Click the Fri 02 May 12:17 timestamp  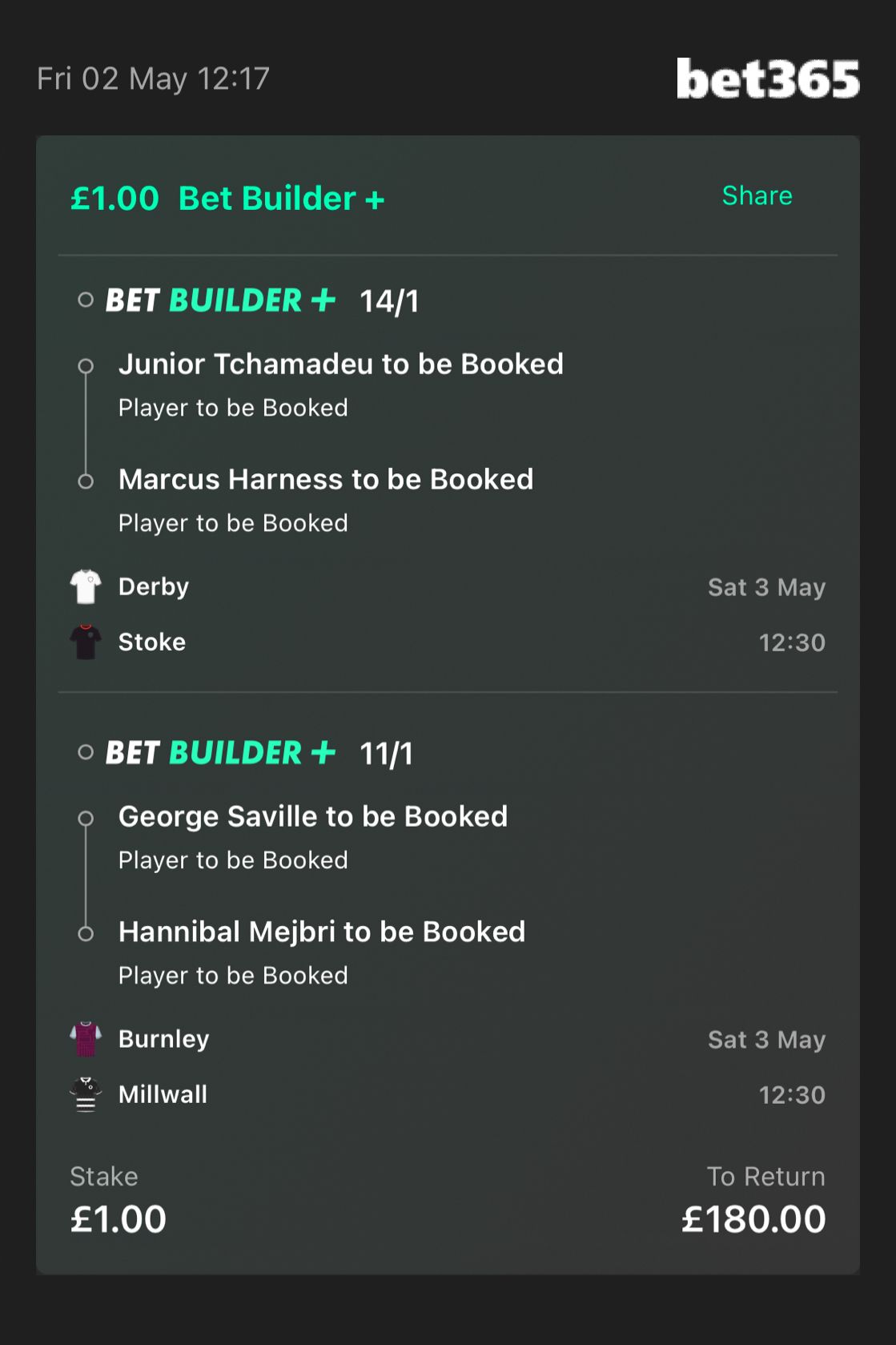pyautogui.click(x=154, y=79)
